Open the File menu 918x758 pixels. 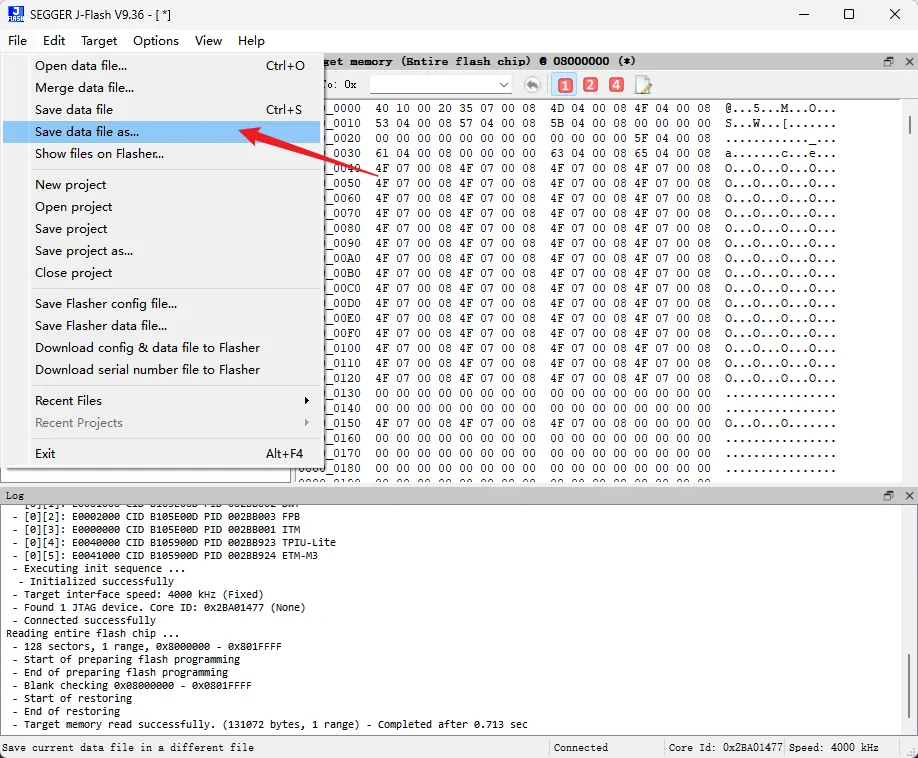tap(17, 40)
